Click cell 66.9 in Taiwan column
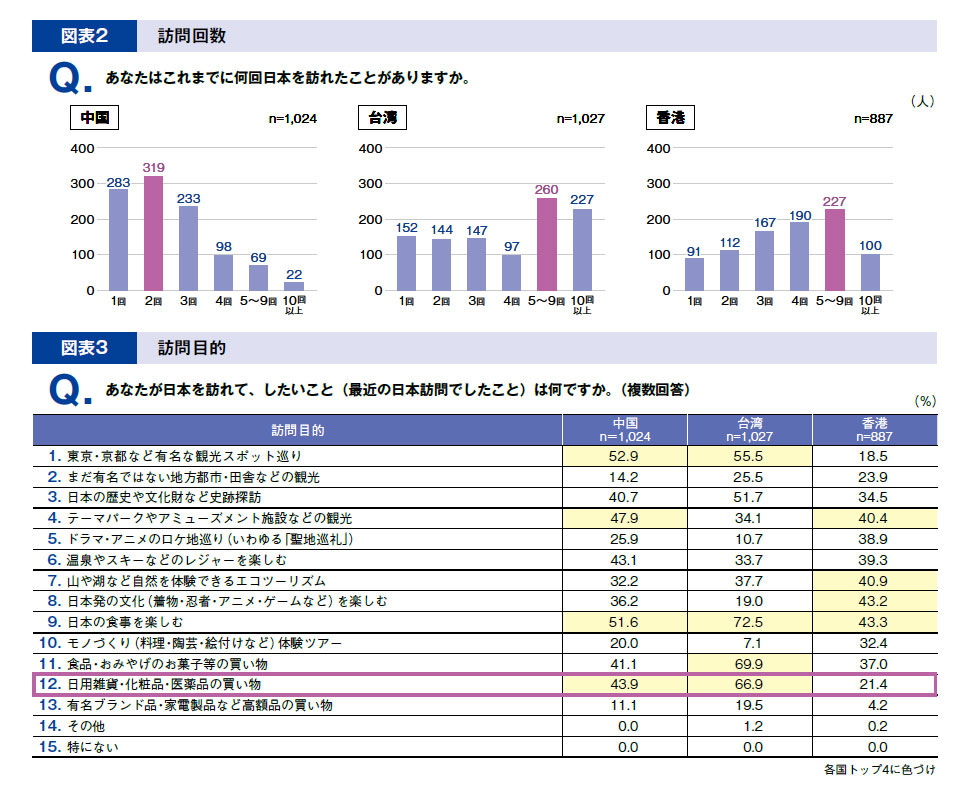 tap(750, 684)
